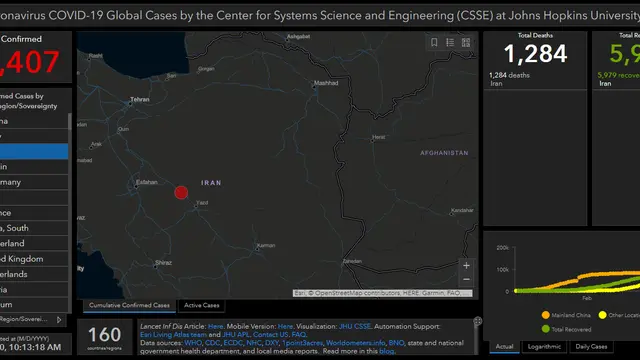Open the blog link
640x360 pixels.
click(x=387, y=351)
